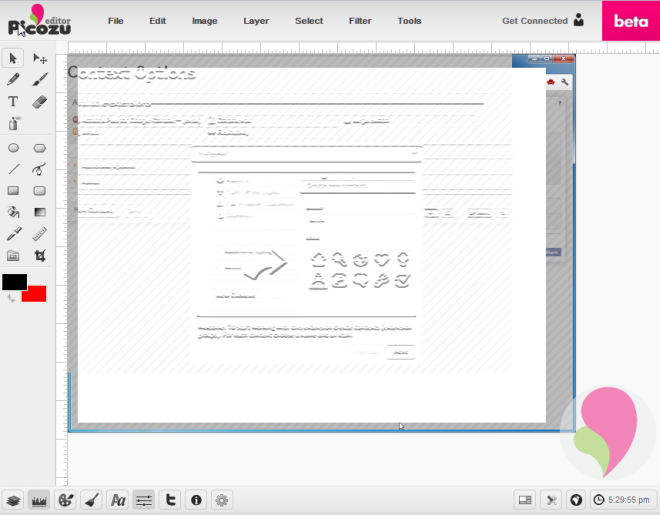Viewport: 660px width, 515px height.
Task: Select the Rectangle shape tool
Action: 13,191
